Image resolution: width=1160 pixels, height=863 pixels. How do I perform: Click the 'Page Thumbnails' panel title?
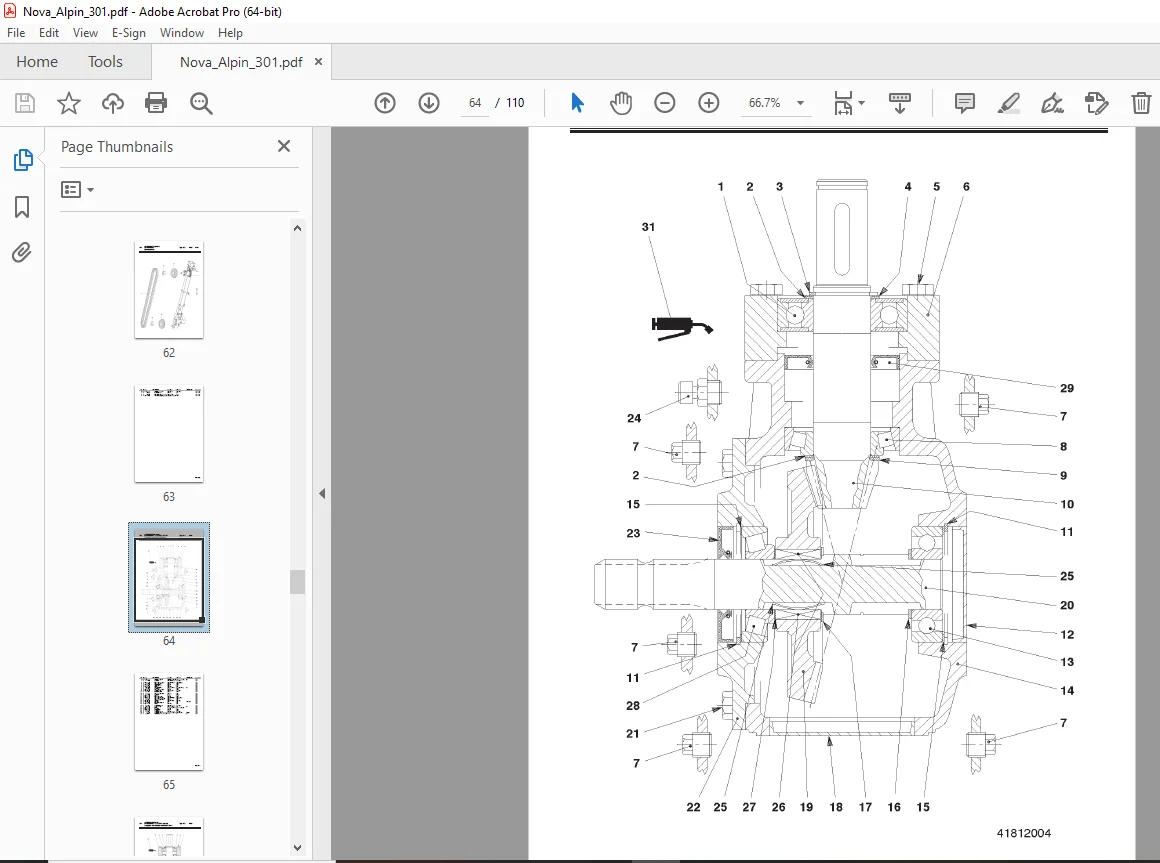pos(117,146)
